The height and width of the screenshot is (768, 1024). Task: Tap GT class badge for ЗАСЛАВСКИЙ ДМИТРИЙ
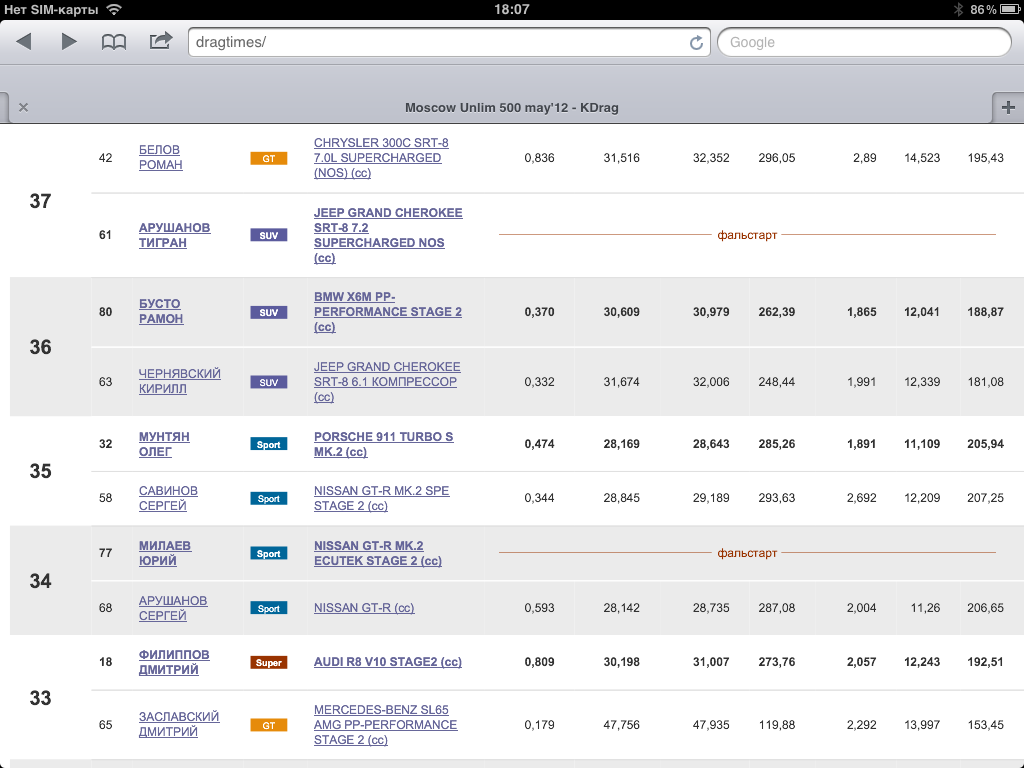point(268,725)
